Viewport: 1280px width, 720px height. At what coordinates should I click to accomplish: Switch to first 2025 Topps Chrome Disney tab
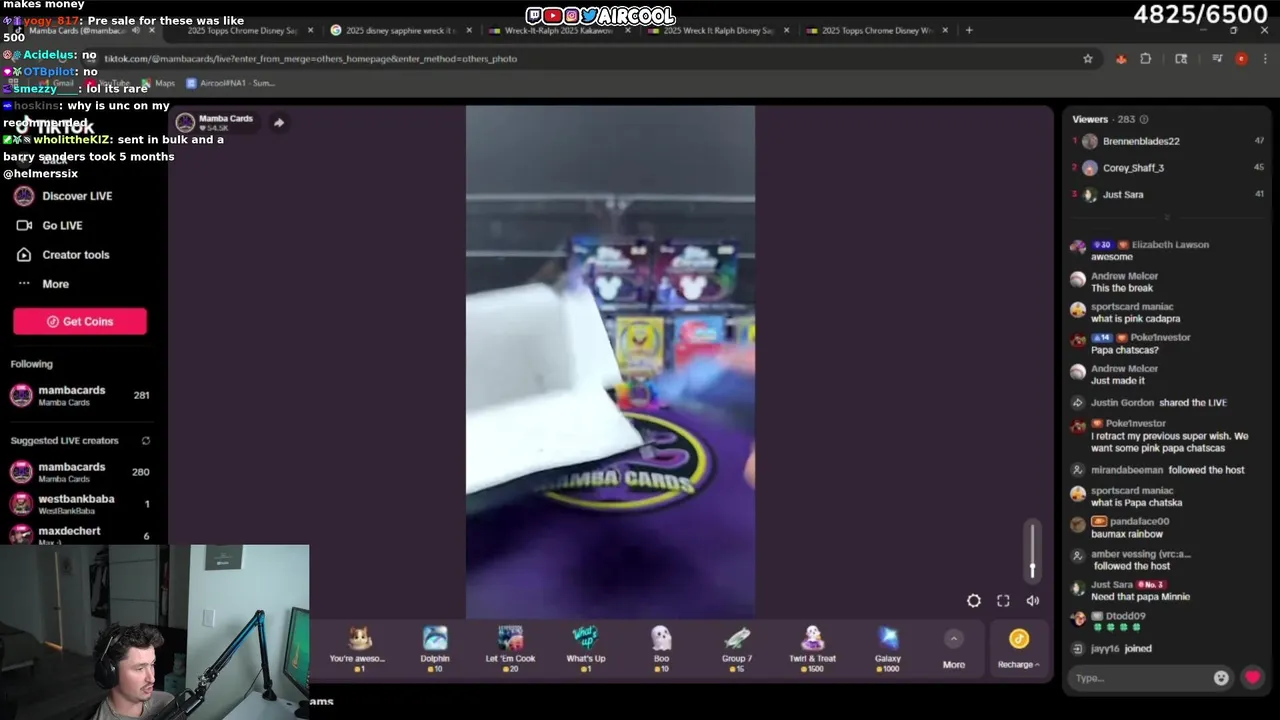click(245, 30)
